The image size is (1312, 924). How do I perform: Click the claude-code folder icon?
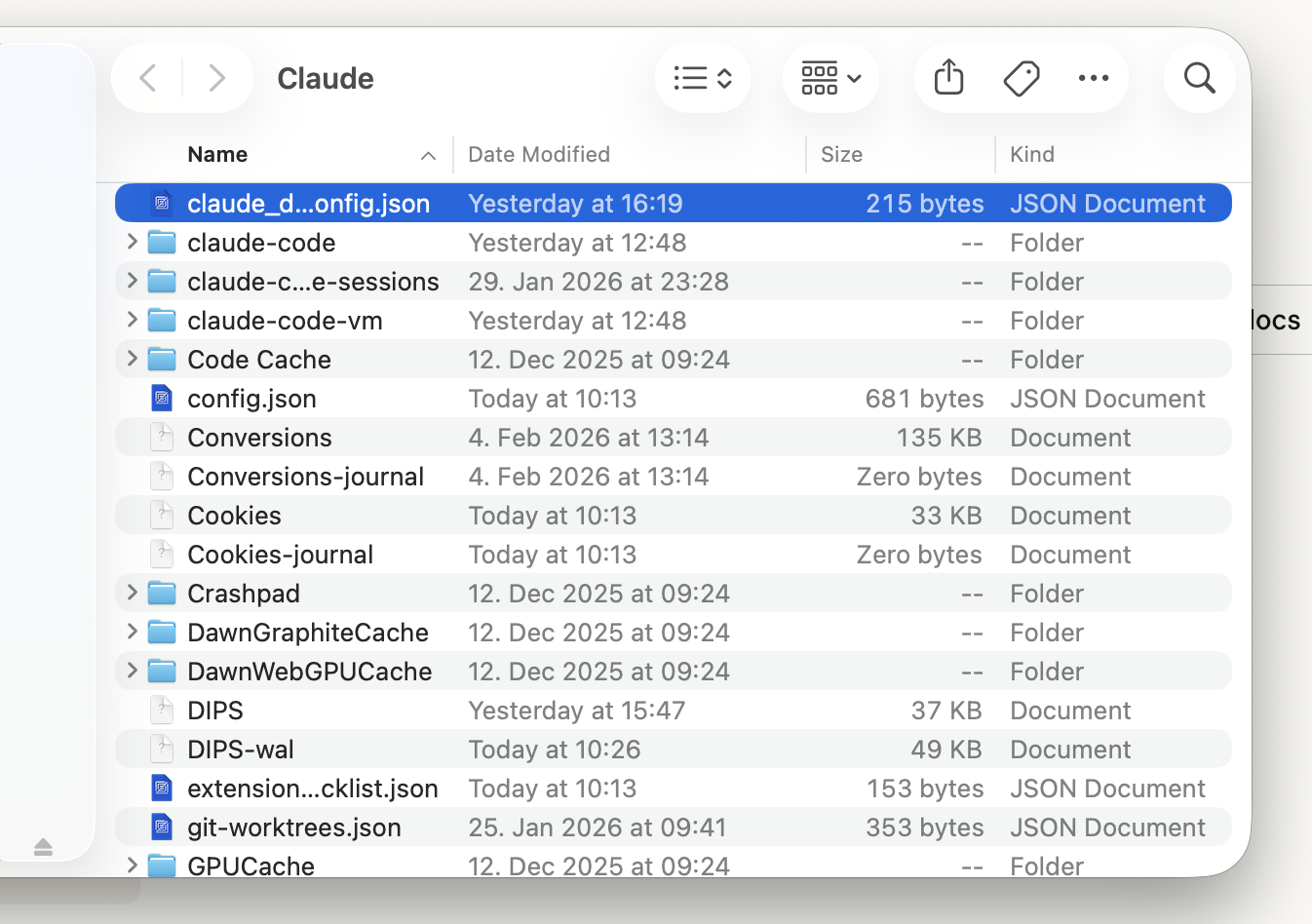(x=162, y=242)
